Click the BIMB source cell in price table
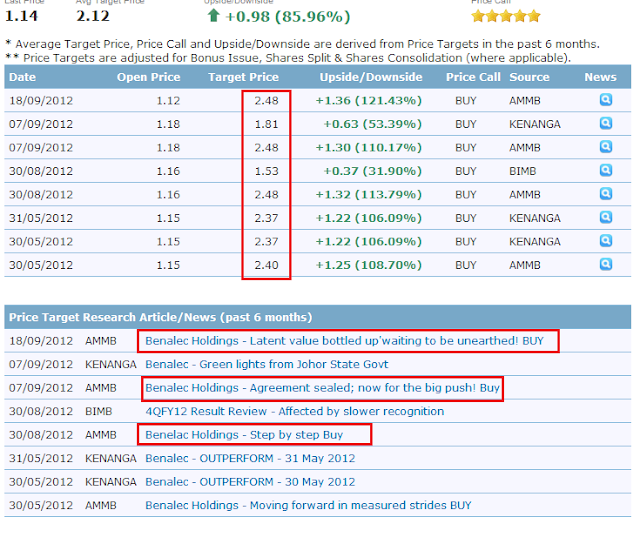Screen dimensions: 640x544 (522, 171)
